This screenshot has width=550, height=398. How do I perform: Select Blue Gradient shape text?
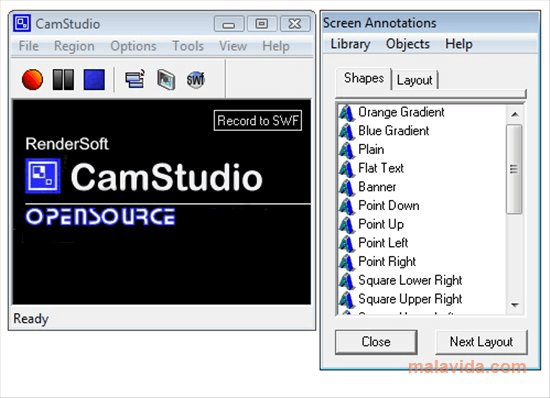[x=394, y=131]
